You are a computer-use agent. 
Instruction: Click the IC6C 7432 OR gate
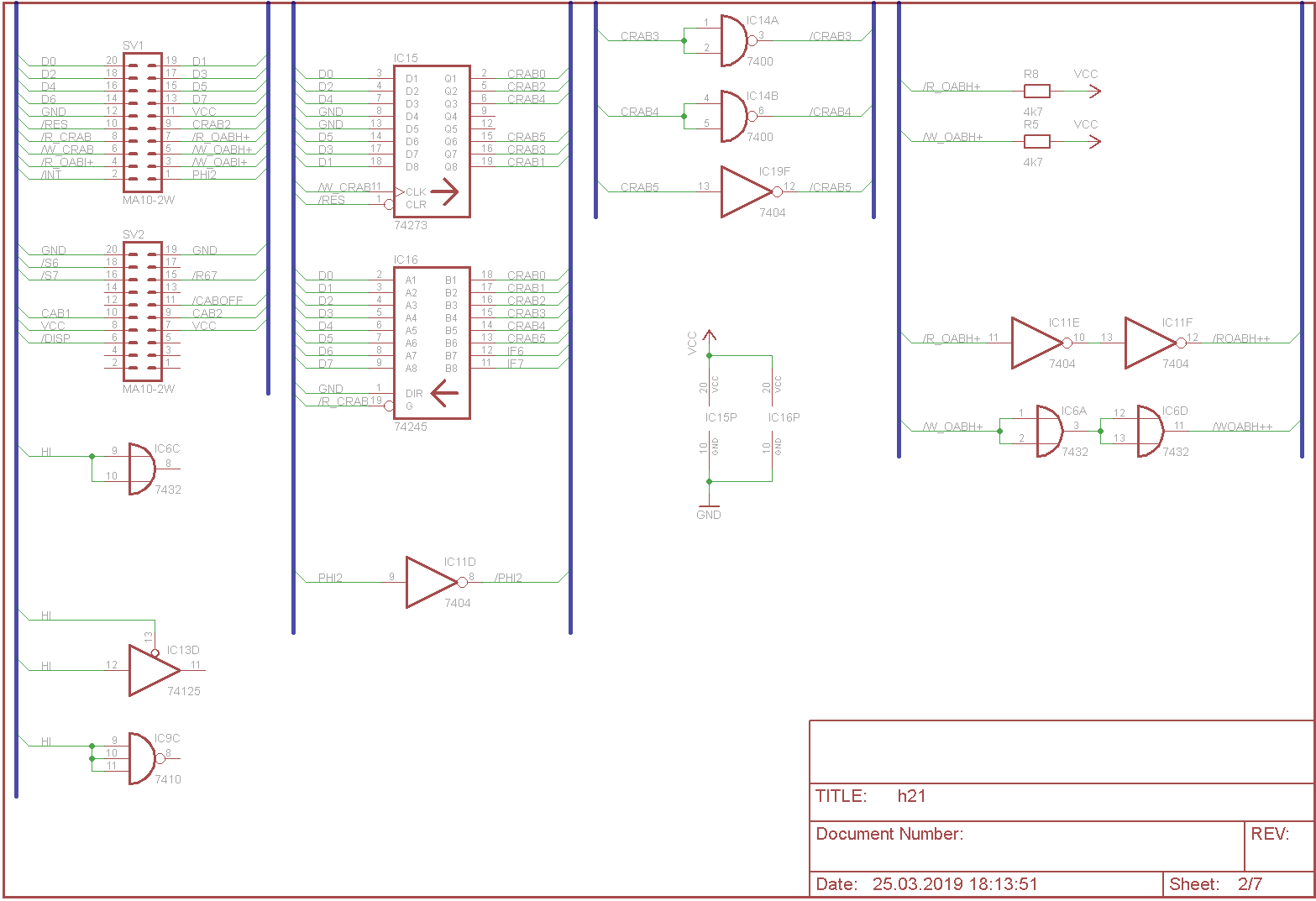point(141,469)
